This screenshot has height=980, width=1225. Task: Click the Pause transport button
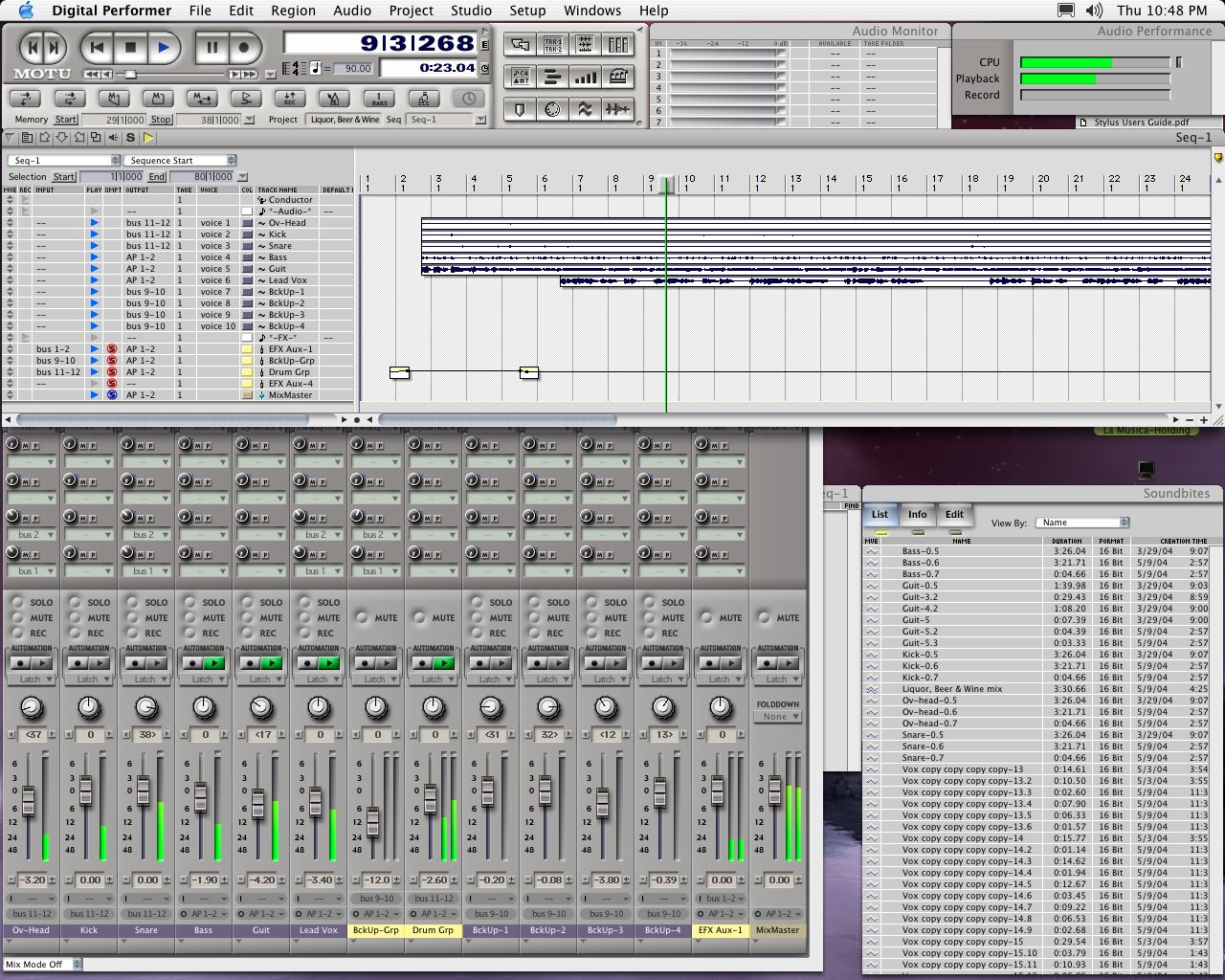click(212, 46)
